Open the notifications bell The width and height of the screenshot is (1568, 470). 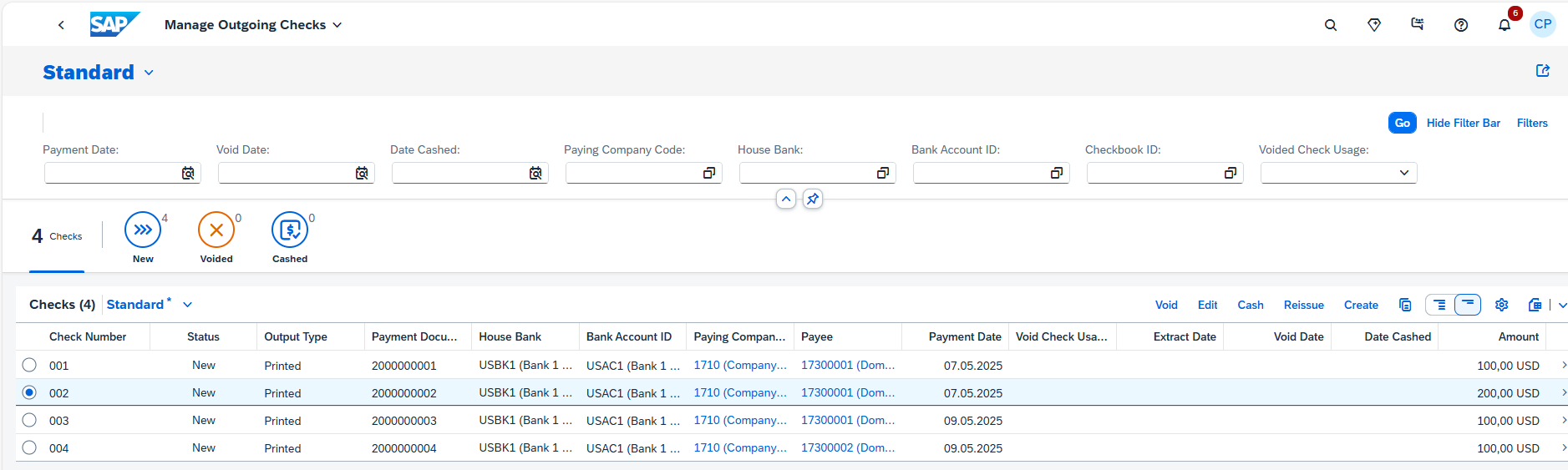click(x=1505, y=25)
